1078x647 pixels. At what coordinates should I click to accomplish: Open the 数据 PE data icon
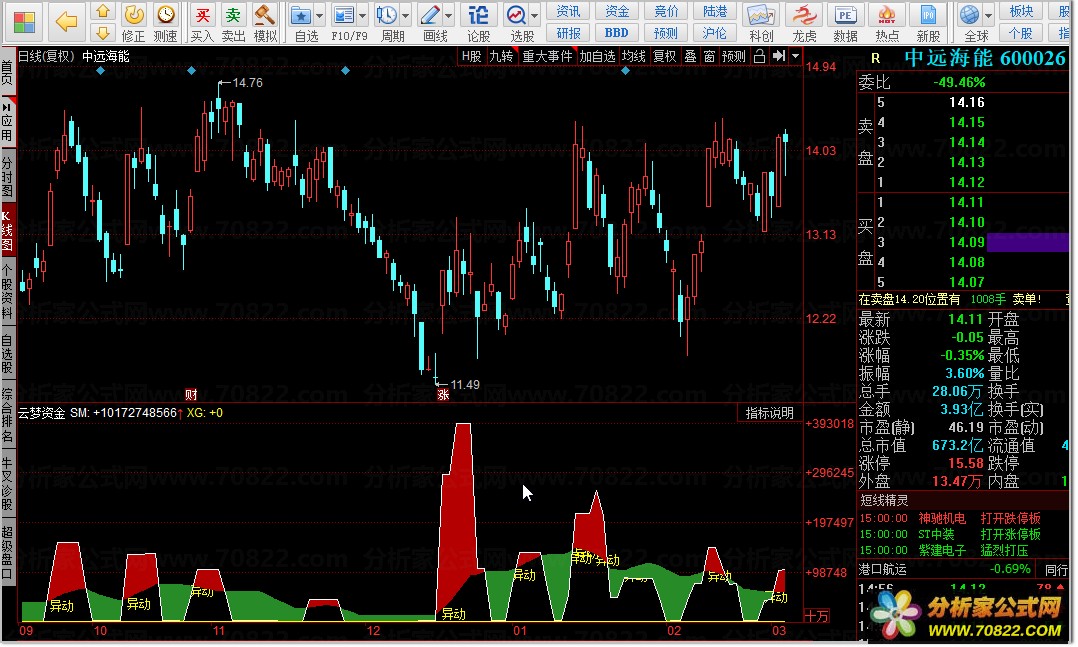845,23
